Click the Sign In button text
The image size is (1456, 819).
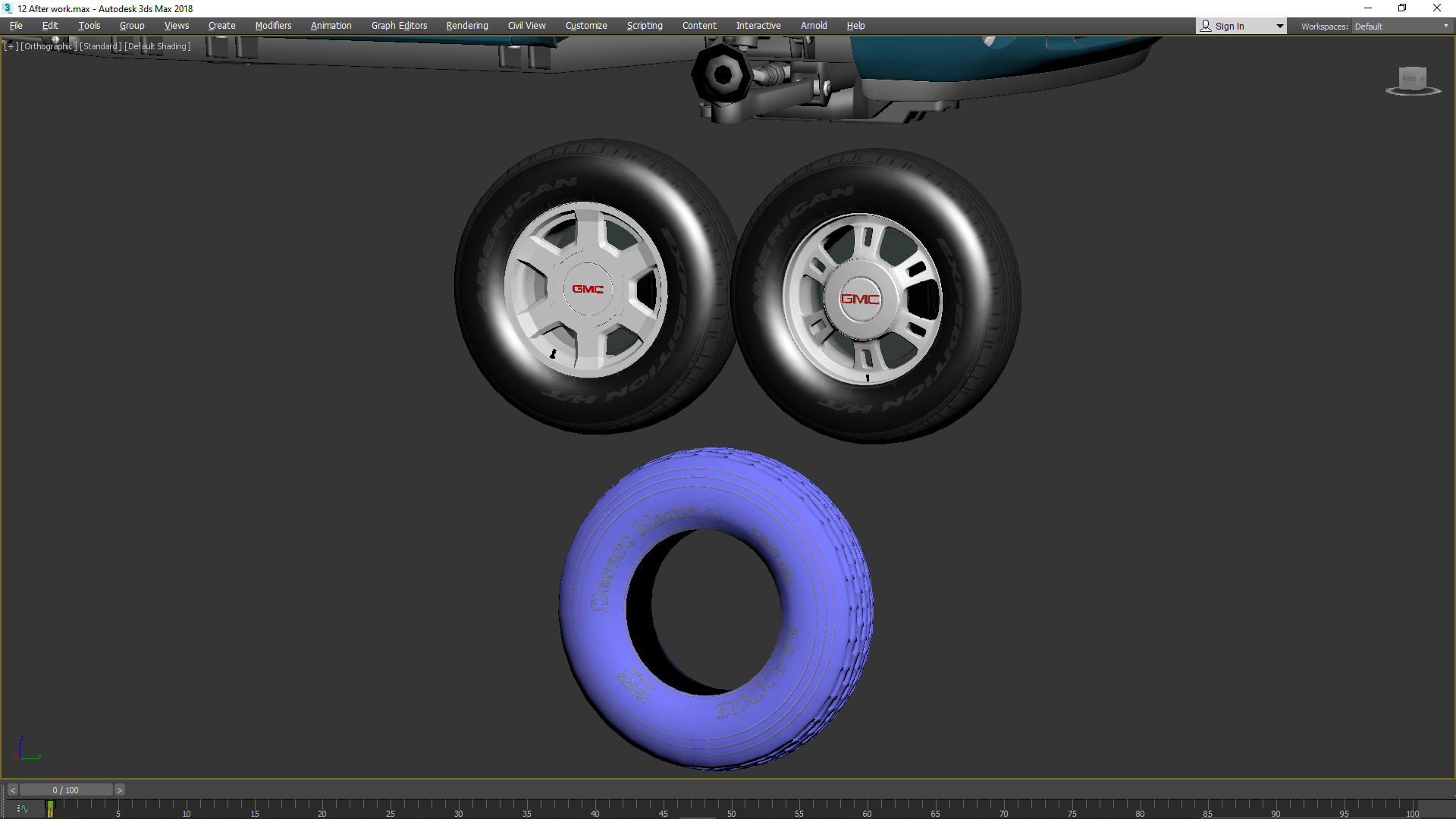pyautogui.click(x=1229, y=26)
